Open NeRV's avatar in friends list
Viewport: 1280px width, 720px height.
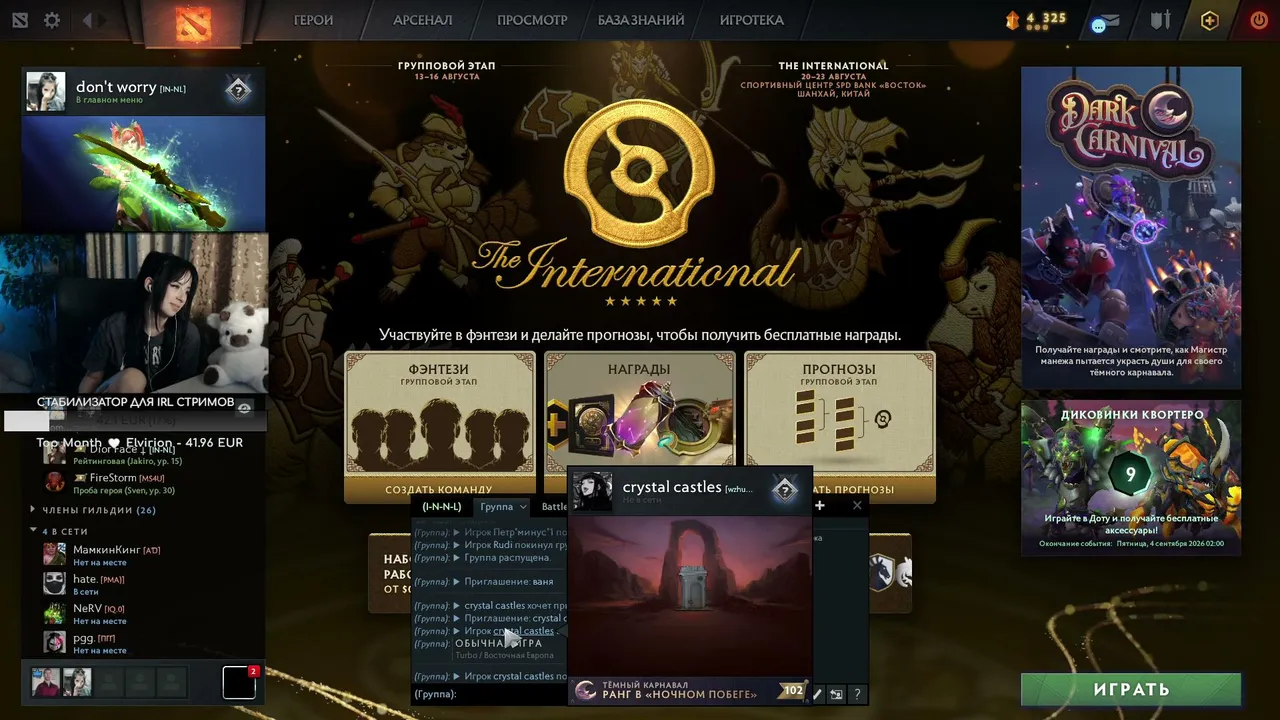(55, 612)
